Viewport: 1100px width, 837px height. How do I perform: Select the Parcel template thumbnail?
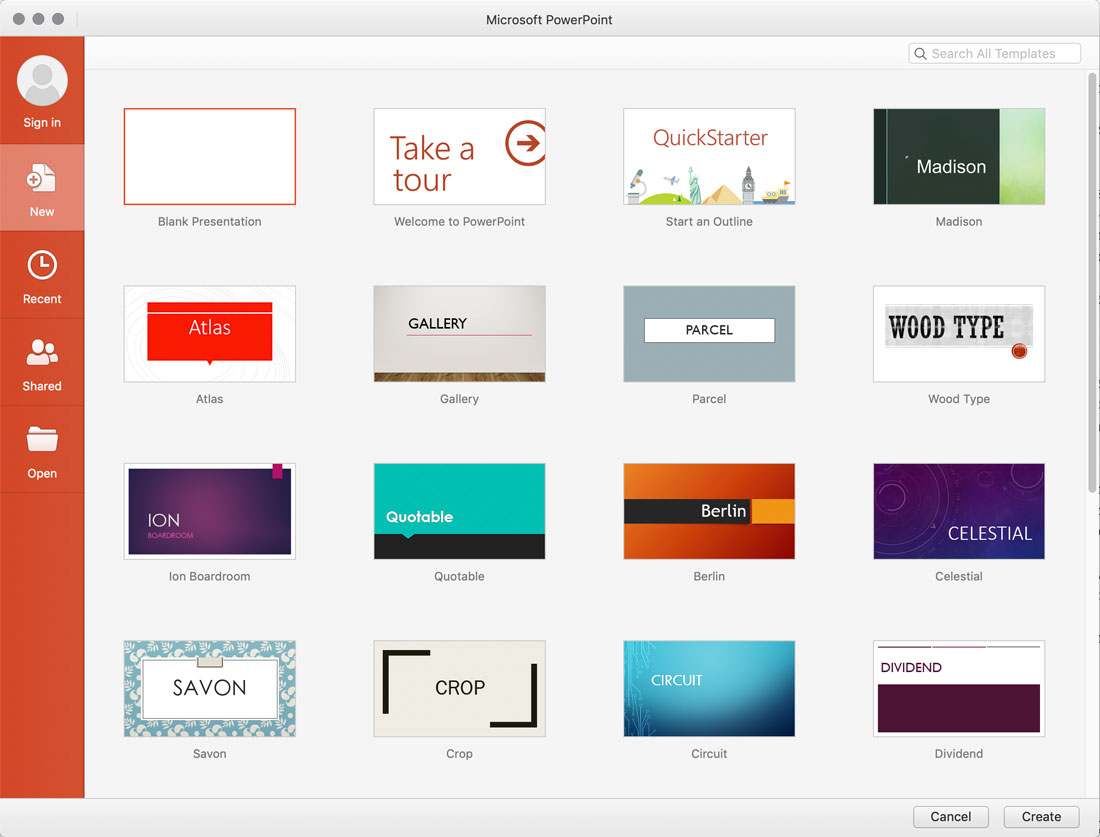click(709, 333)
